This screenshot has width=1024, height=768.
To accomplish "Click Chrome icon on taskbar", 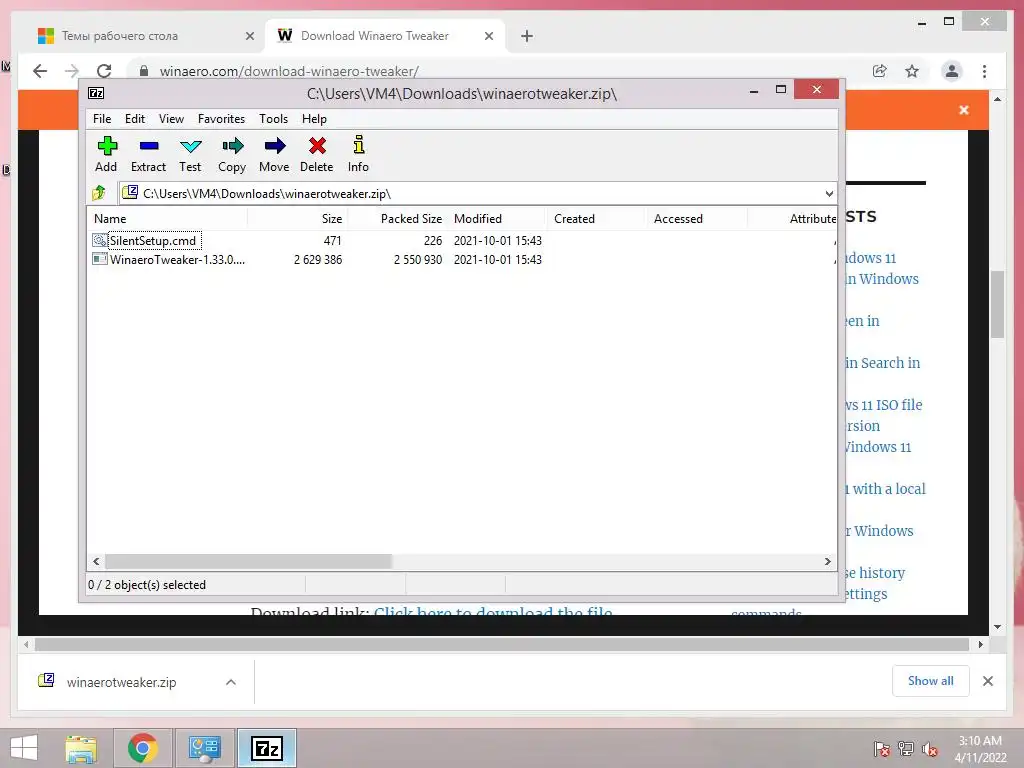I will 142,748.
